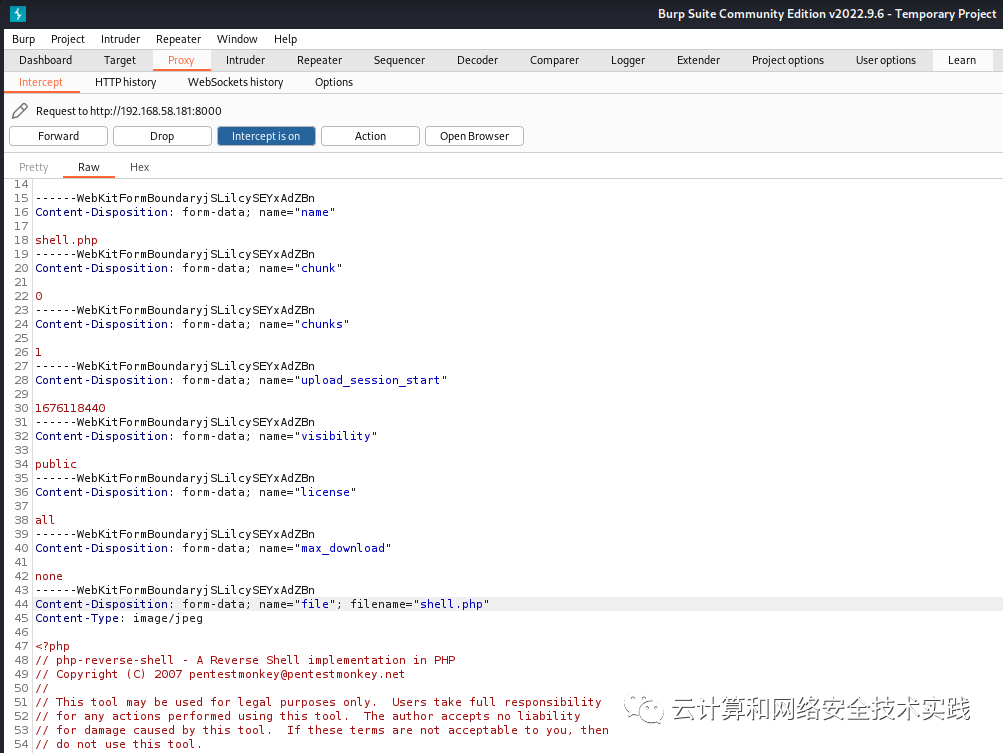
Task: Open the Help menu
Action: coord(285,39)
